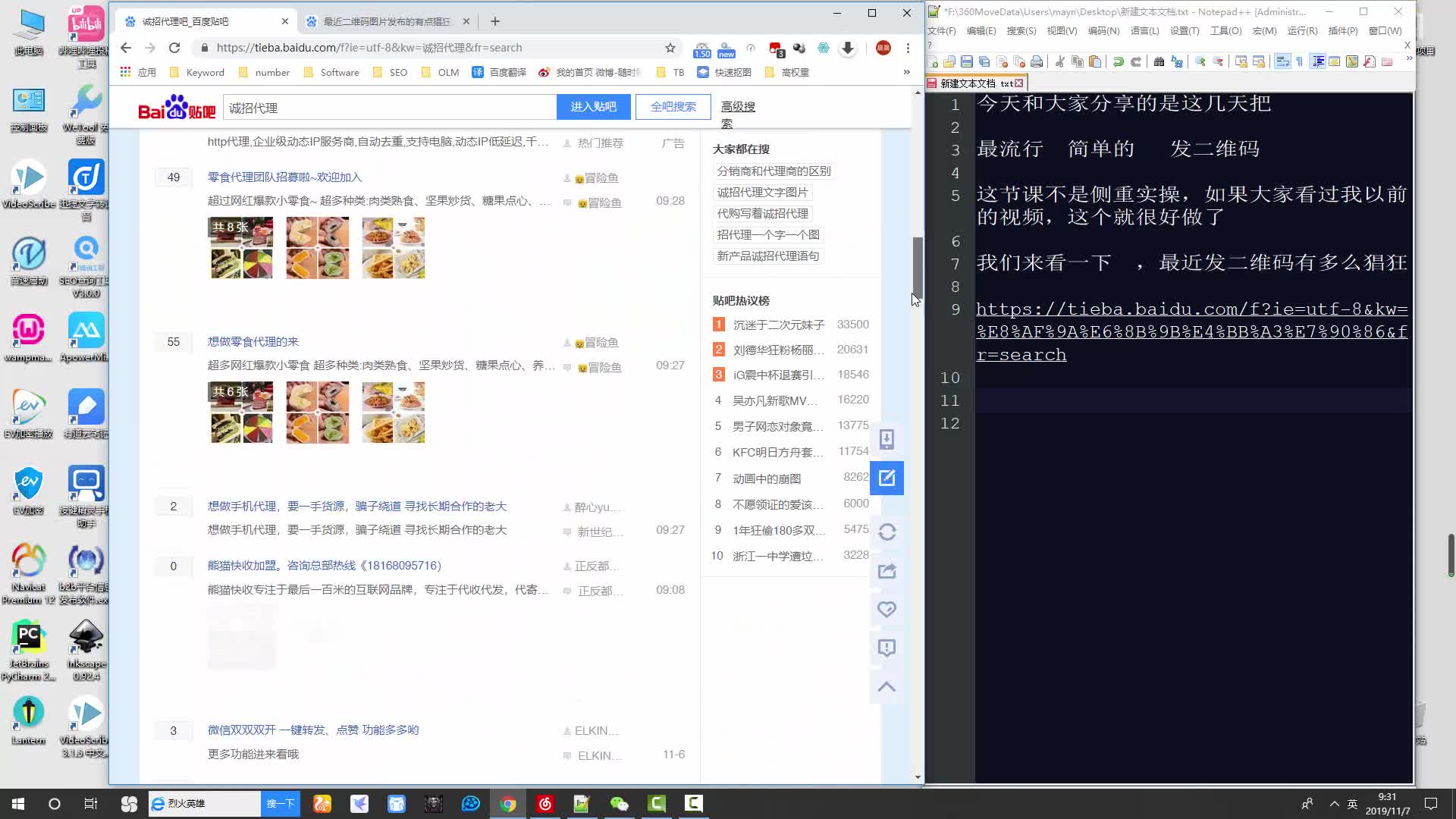Click Paste icon in Notepad++ toolbar
The height and width of the screenshot is (819, 1456).
pyautogui.click(x=1095, y=61)
